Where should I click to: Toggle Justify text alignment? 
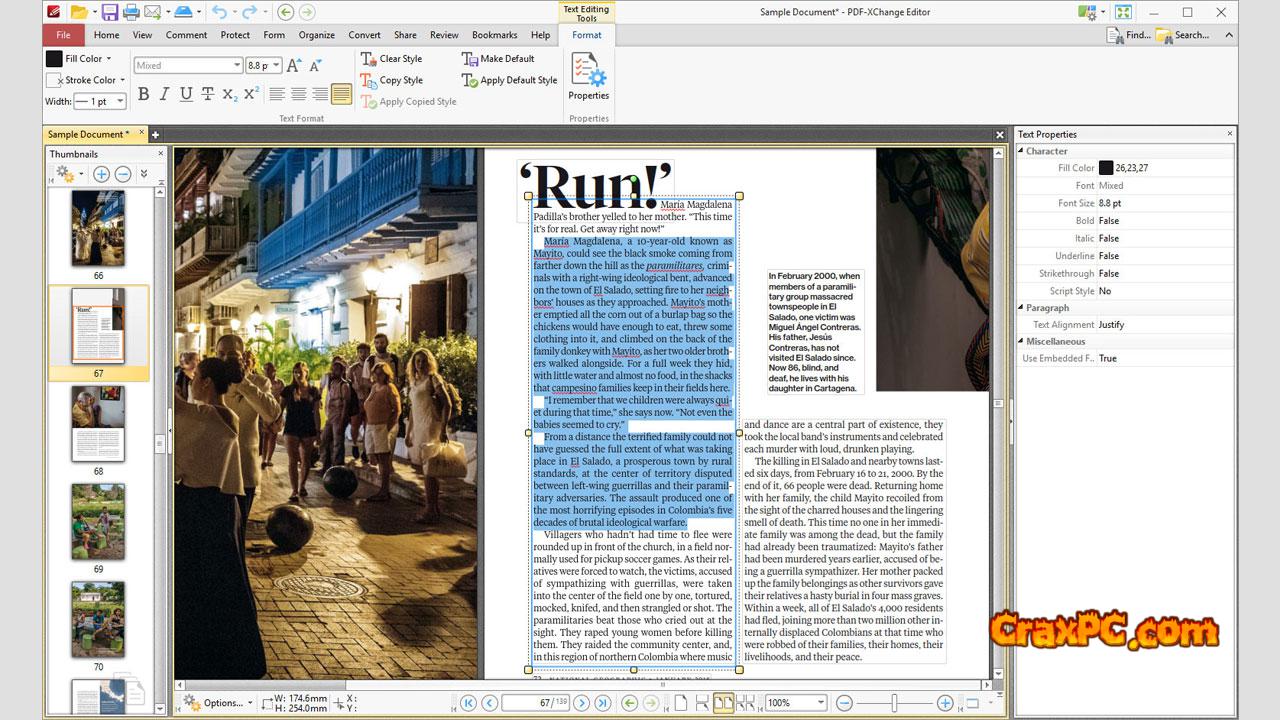point(341,94)
